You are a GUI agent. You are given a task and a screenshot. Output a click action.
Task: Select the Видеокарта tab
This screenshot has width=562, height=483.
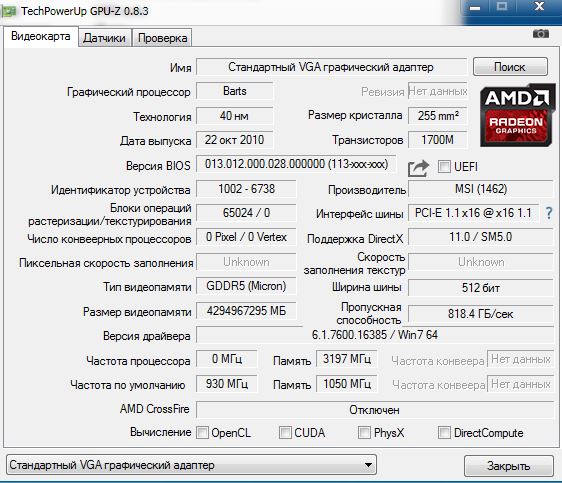click(41, 36)
